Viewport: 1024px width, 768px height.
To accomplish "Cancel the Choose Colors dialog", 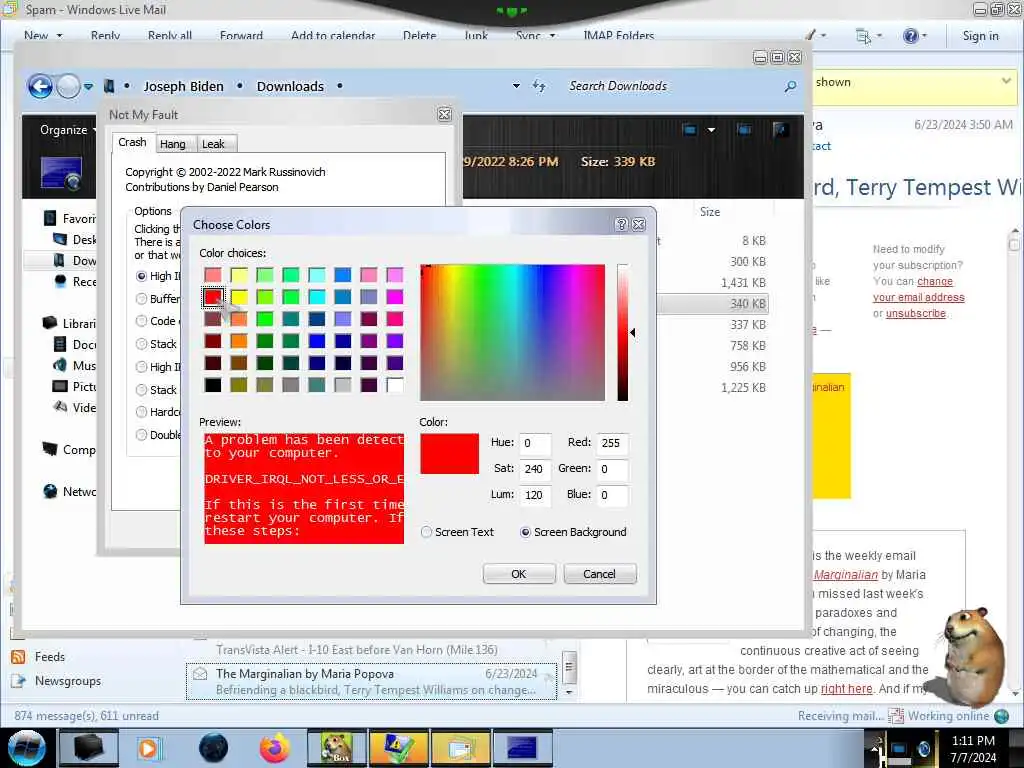I will click(x=600, y=574).
